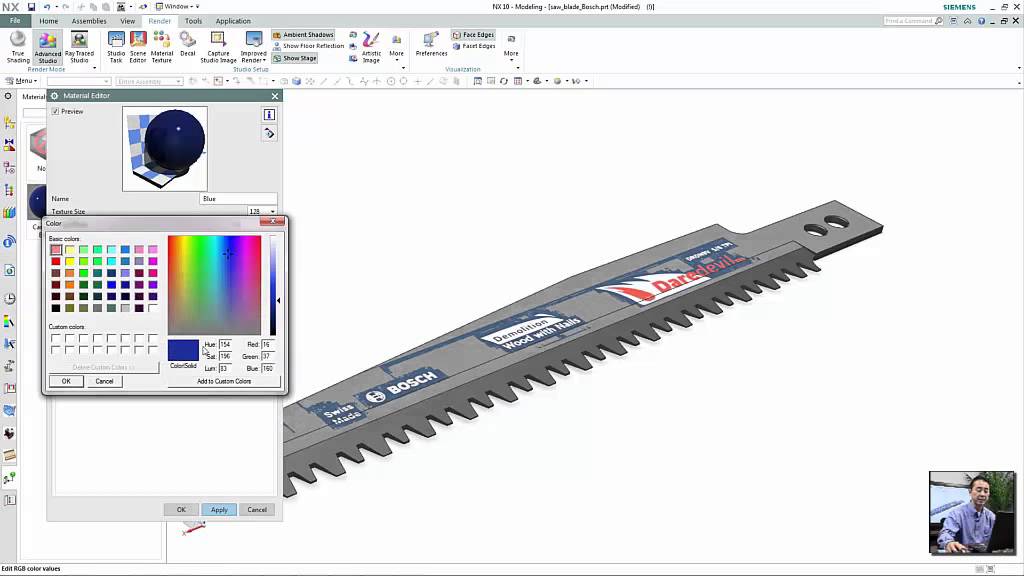The image size is (1024, 576).
Task: Click the Undo arrow icon
Action: coord(47,7)
